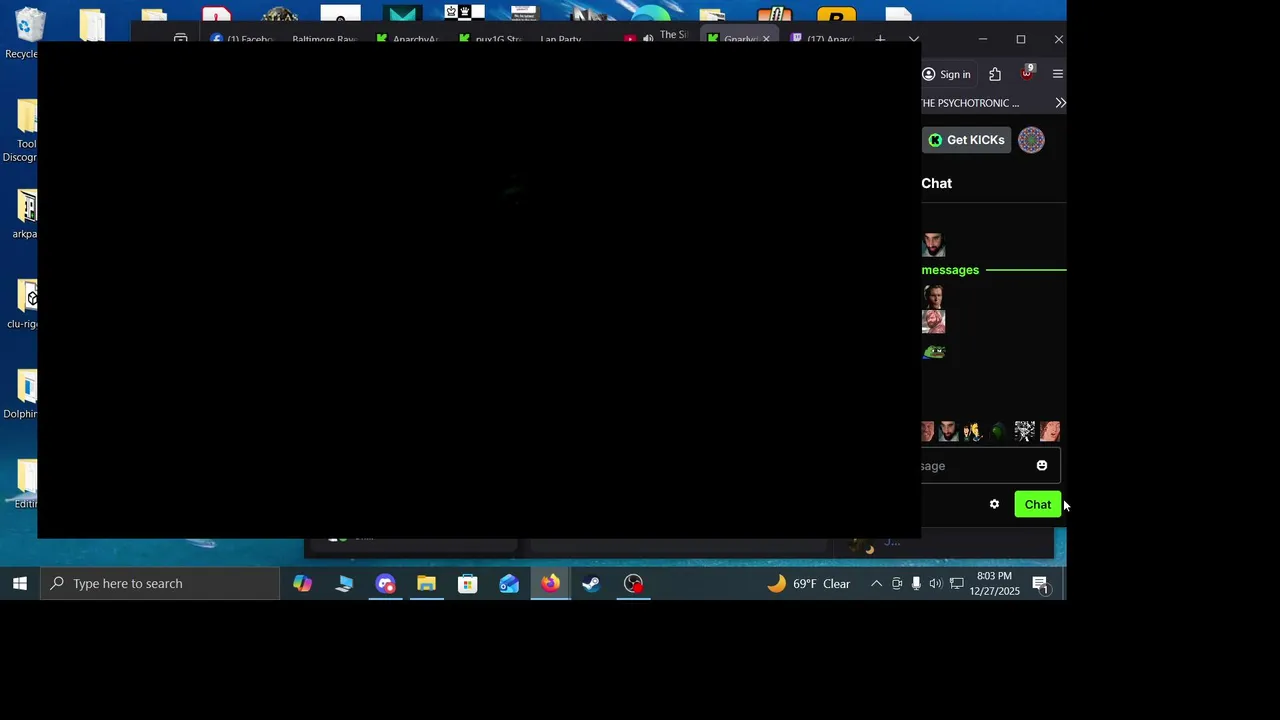Open Microsoft Store from the taskbar
This screenshot has width=1280, height=720.
(x=467, y=583)
